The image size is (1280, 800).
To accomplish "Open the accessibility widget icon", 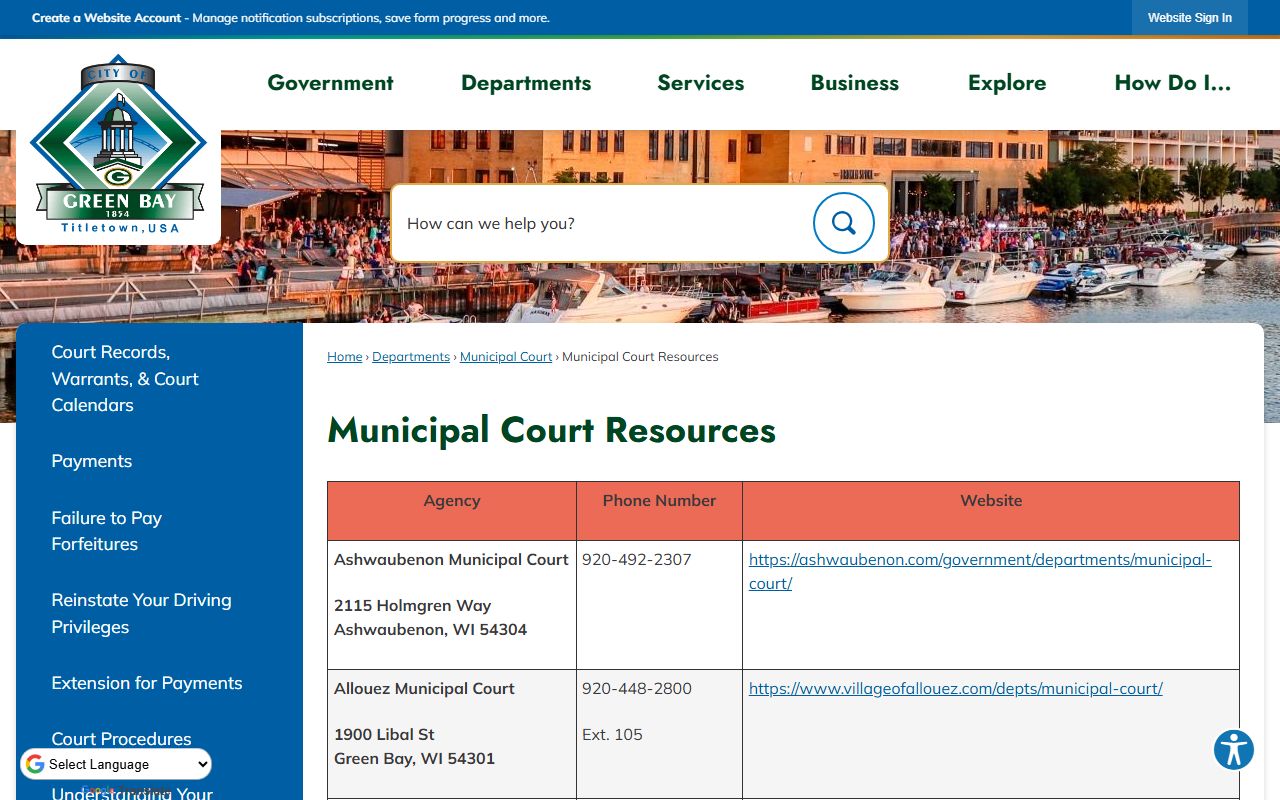I will click(1234, 750).
